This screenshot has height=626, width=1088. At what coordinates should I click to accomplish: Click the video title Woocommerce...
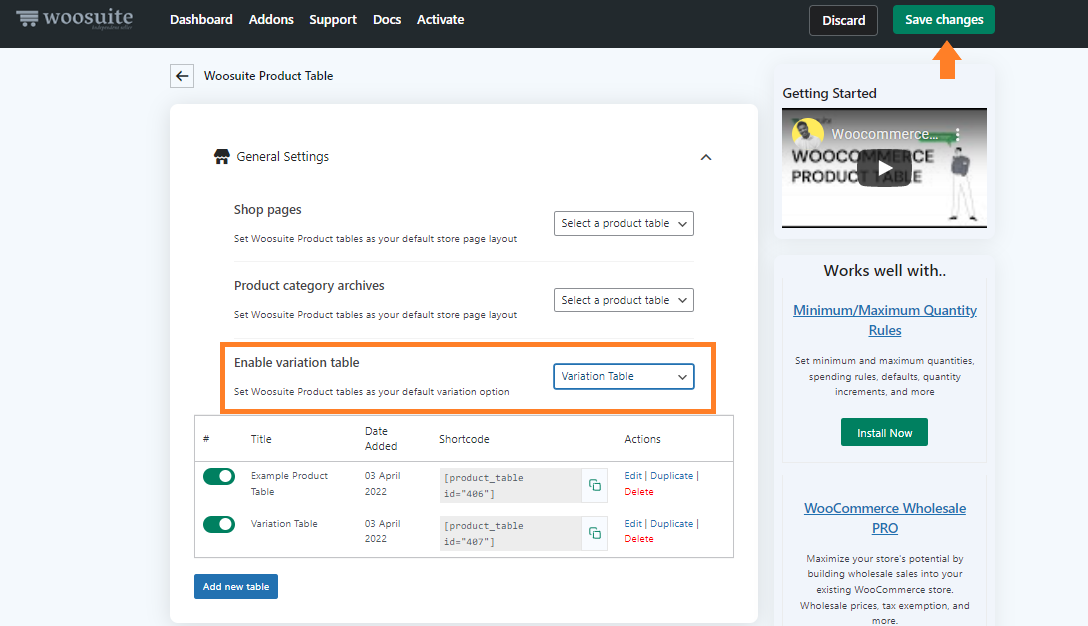coord(885,134)
